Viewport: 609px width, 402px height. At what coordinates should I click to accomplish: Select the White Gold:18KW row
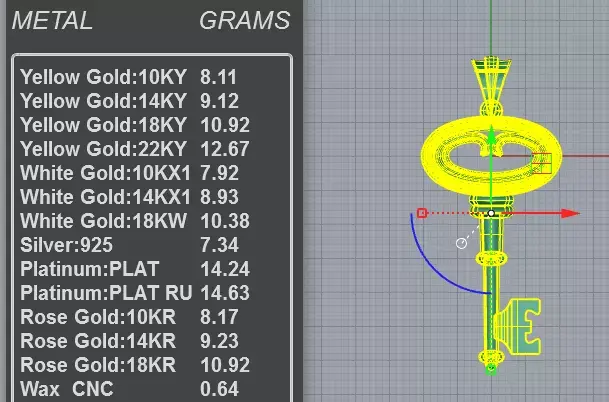pyautogui.click(x=135, y=221)
